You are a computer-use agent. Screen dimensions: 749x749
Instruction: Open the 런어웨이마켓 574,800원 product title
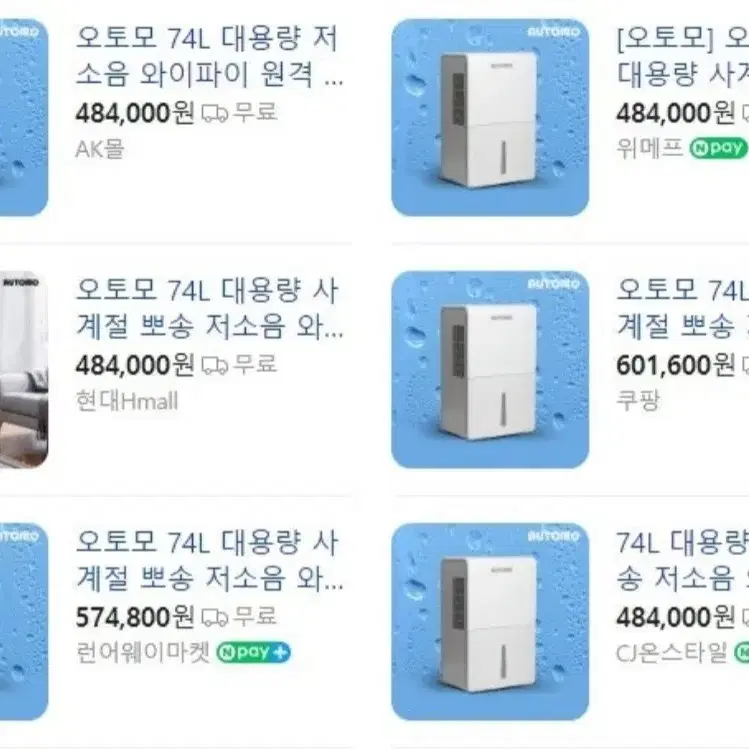210,561
